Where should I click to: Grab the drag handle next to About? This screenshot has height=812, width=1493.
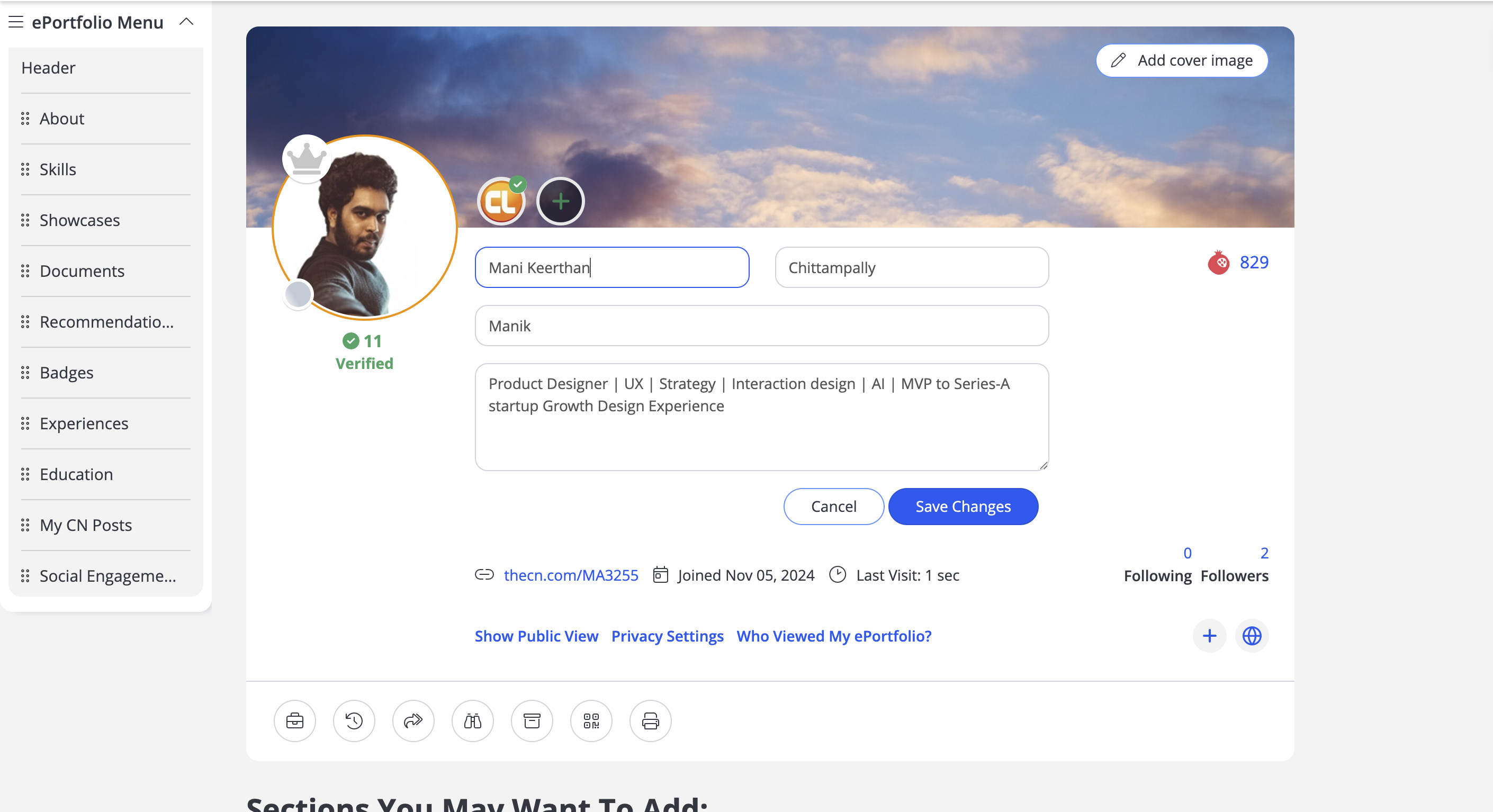click(x=25, y=119)
